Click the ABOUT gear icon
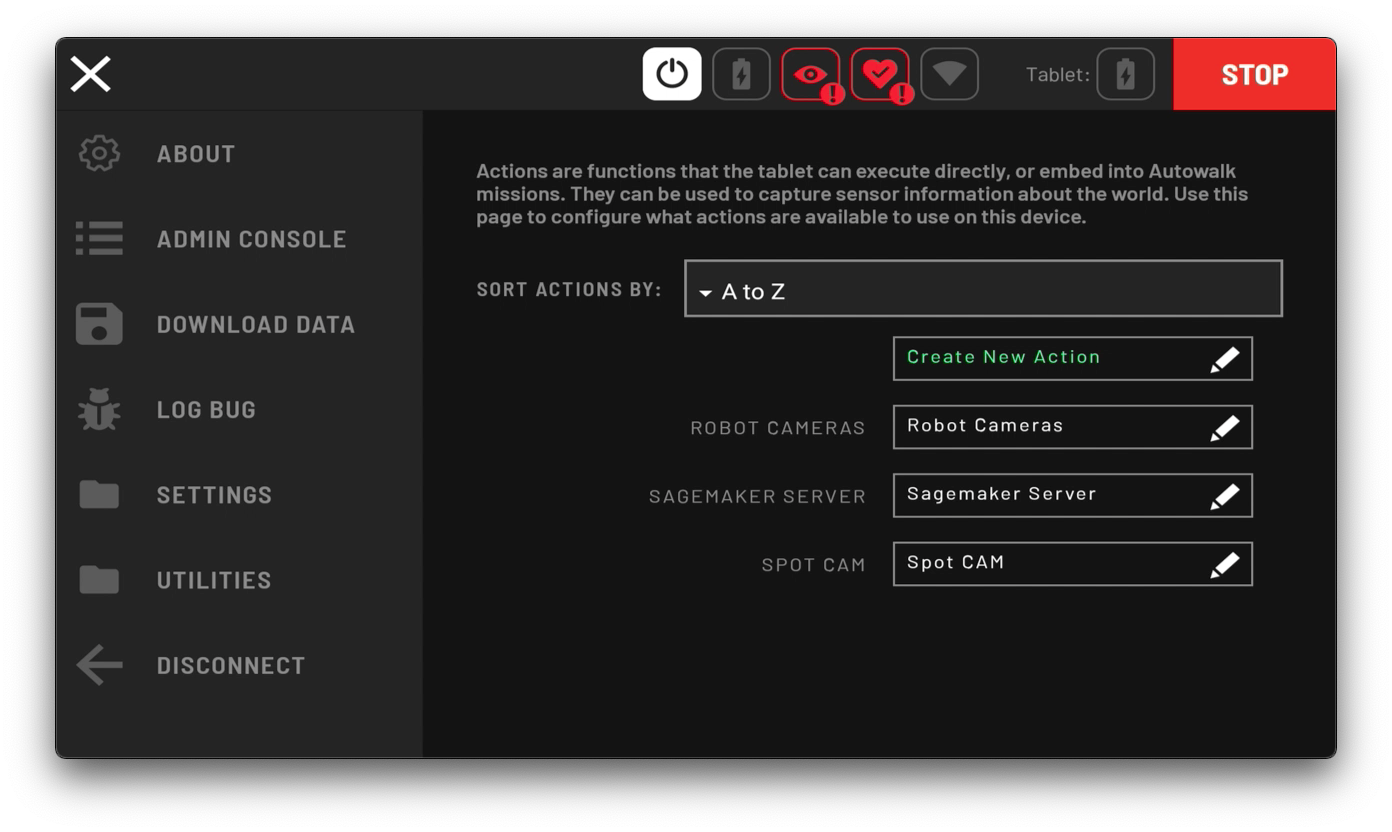Viewport: 1392px width, 832px height. [99, 154]
